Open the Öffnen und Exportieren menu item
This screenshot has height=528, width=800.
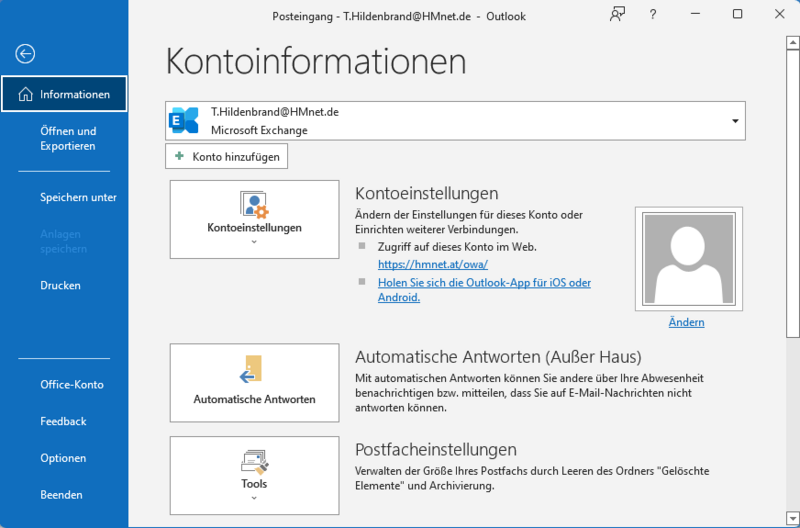tap(68, 138)
